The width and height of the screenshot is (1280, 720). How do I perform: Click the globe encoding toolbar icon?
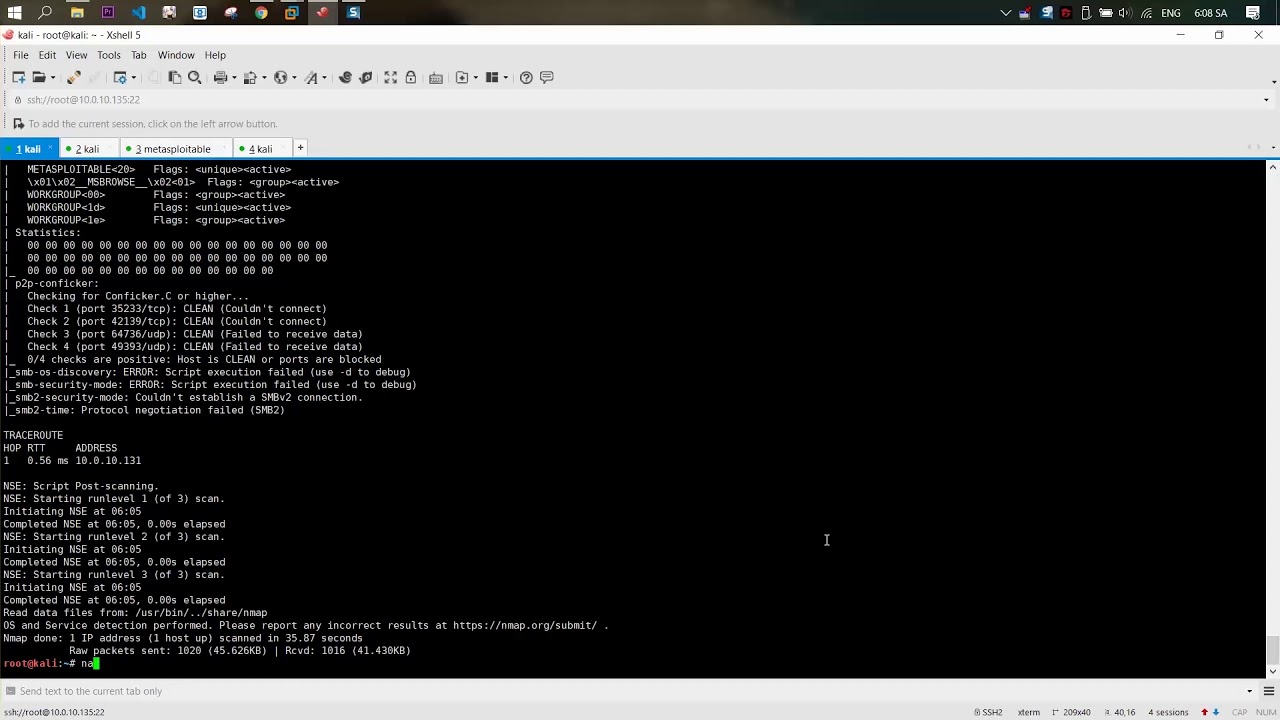tap(280, 77)
